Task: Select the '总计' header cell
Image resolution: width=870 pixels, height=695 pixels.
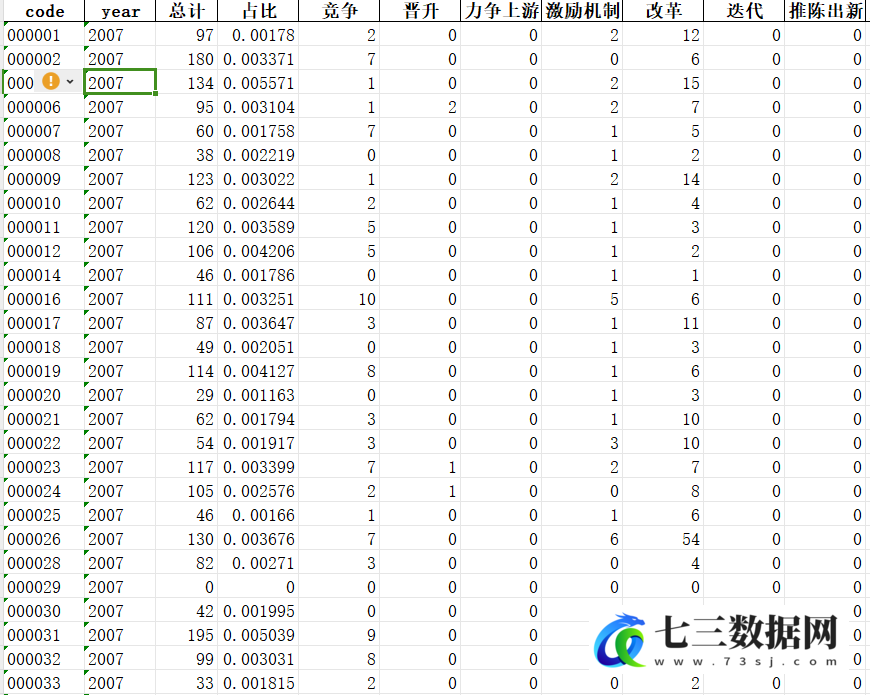Action: (x=186, y=11)
